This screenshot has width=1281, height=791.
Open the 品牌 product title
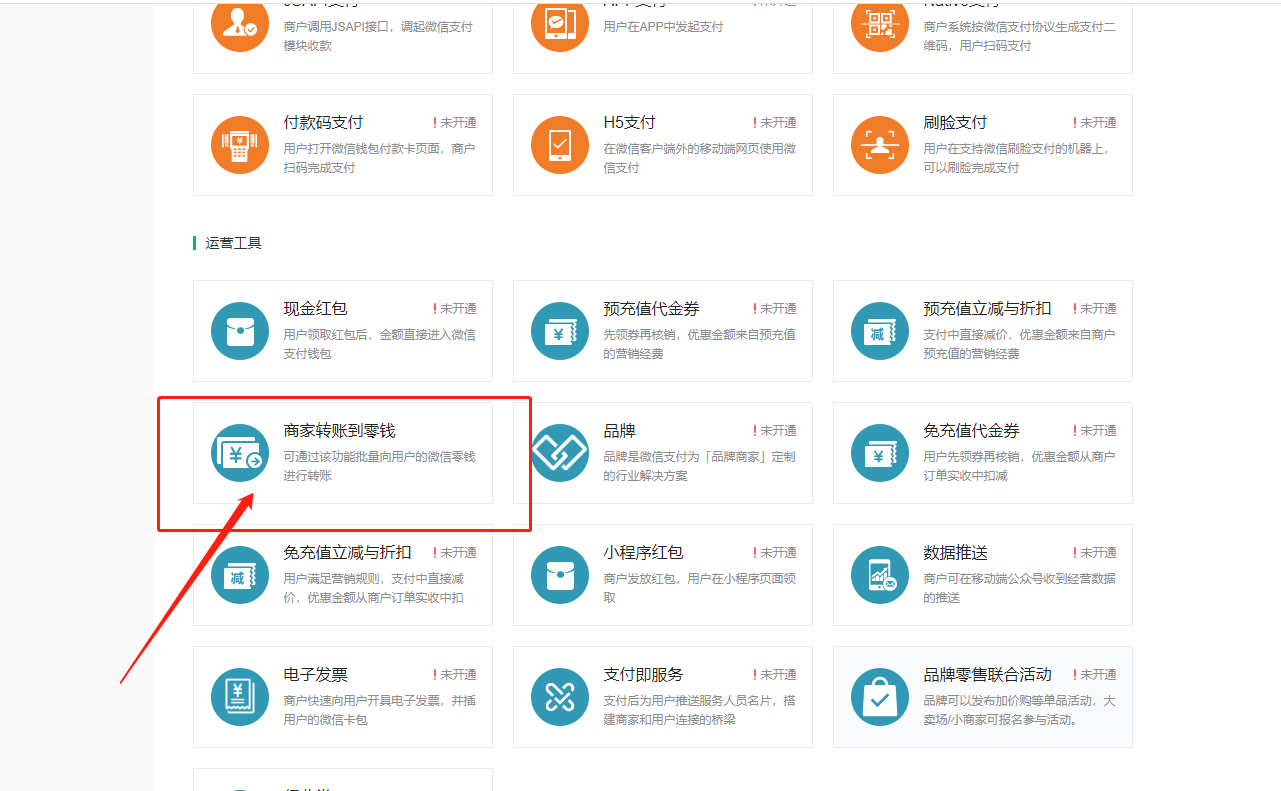pyautogui.click(x=619, y=431)
